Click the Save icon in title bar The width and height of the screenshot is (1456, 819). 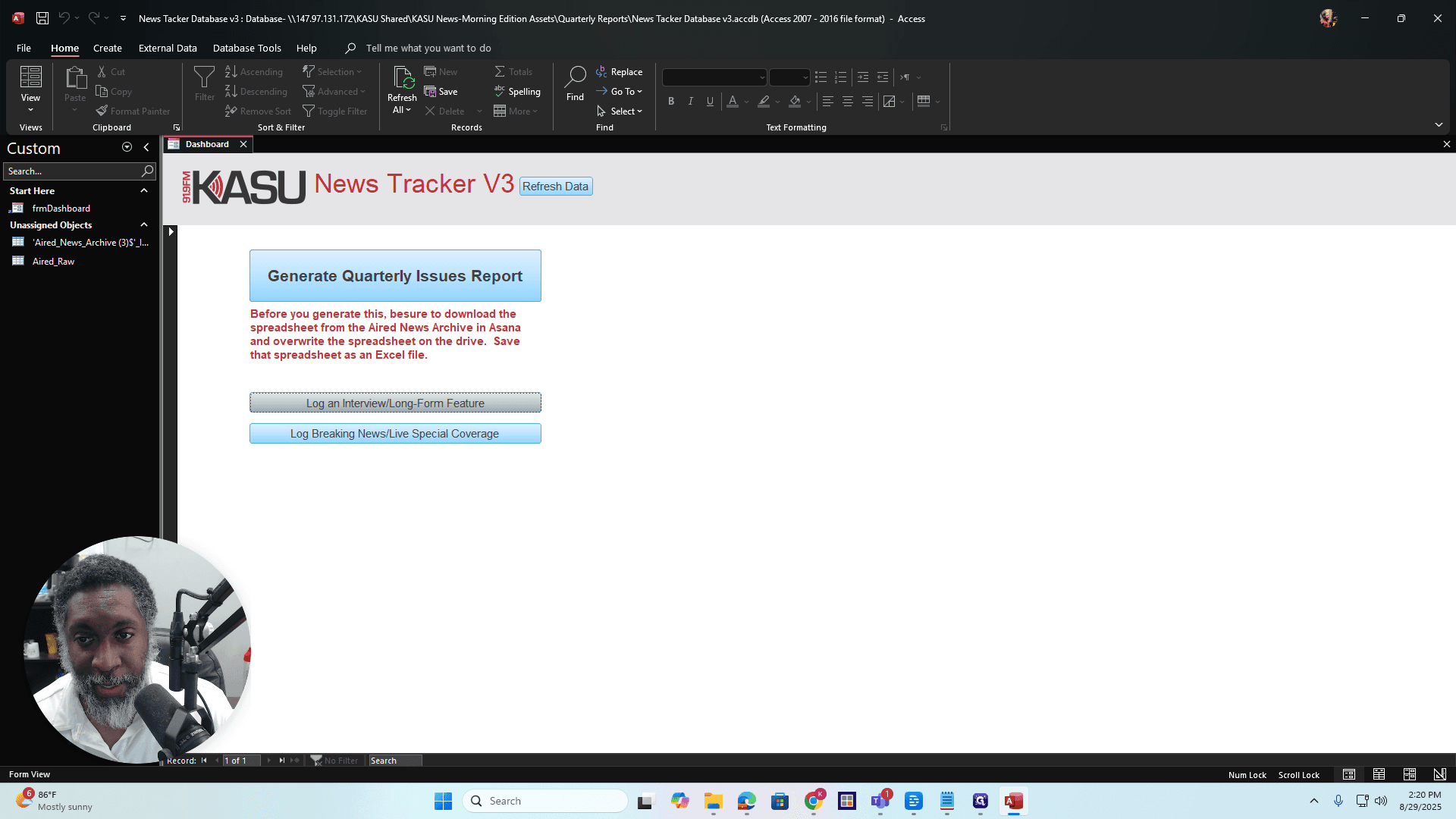(x=42, y=18)
